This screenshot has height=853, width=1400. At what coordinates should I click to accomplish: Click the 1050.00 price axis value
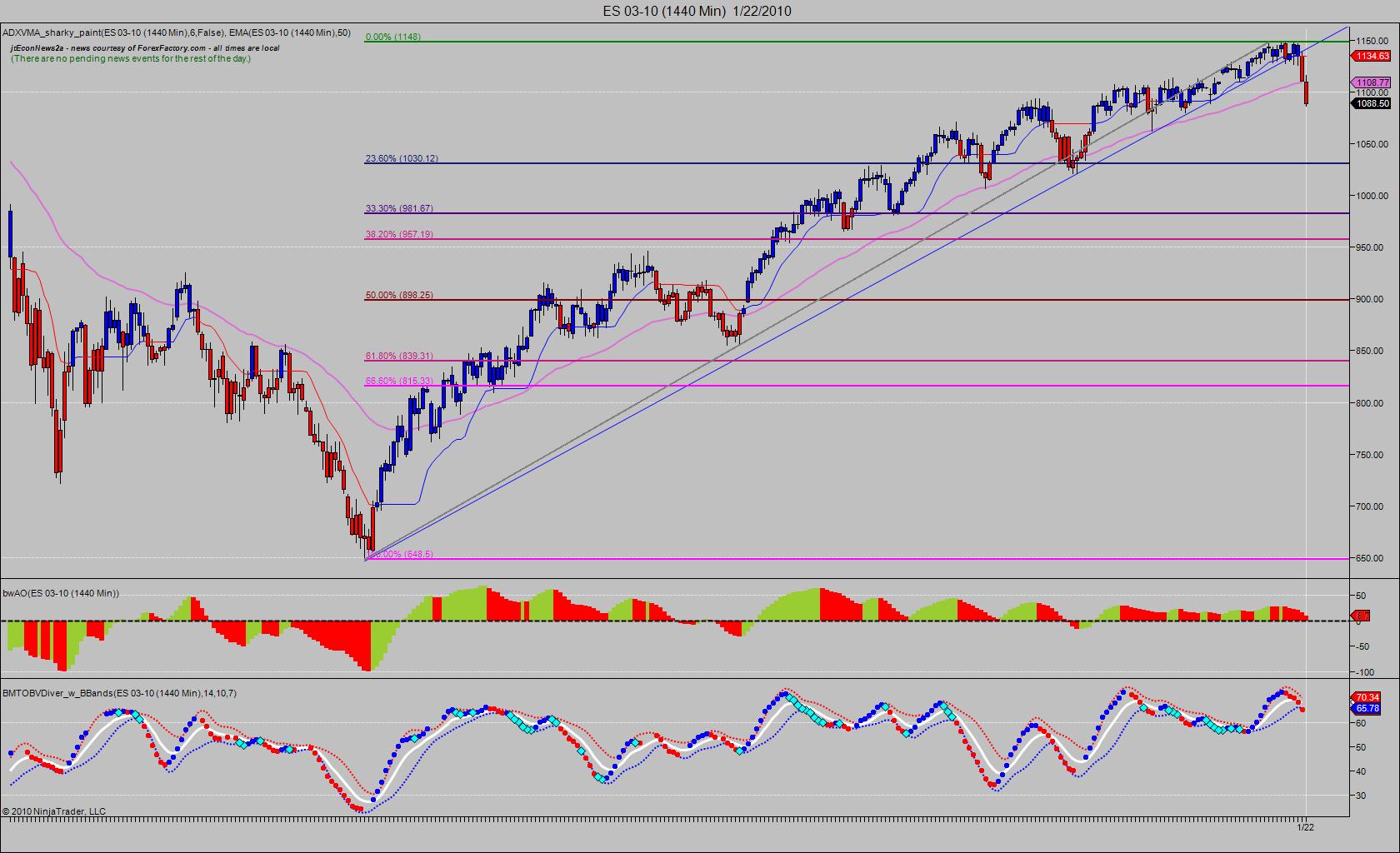tap(1372, 144)
